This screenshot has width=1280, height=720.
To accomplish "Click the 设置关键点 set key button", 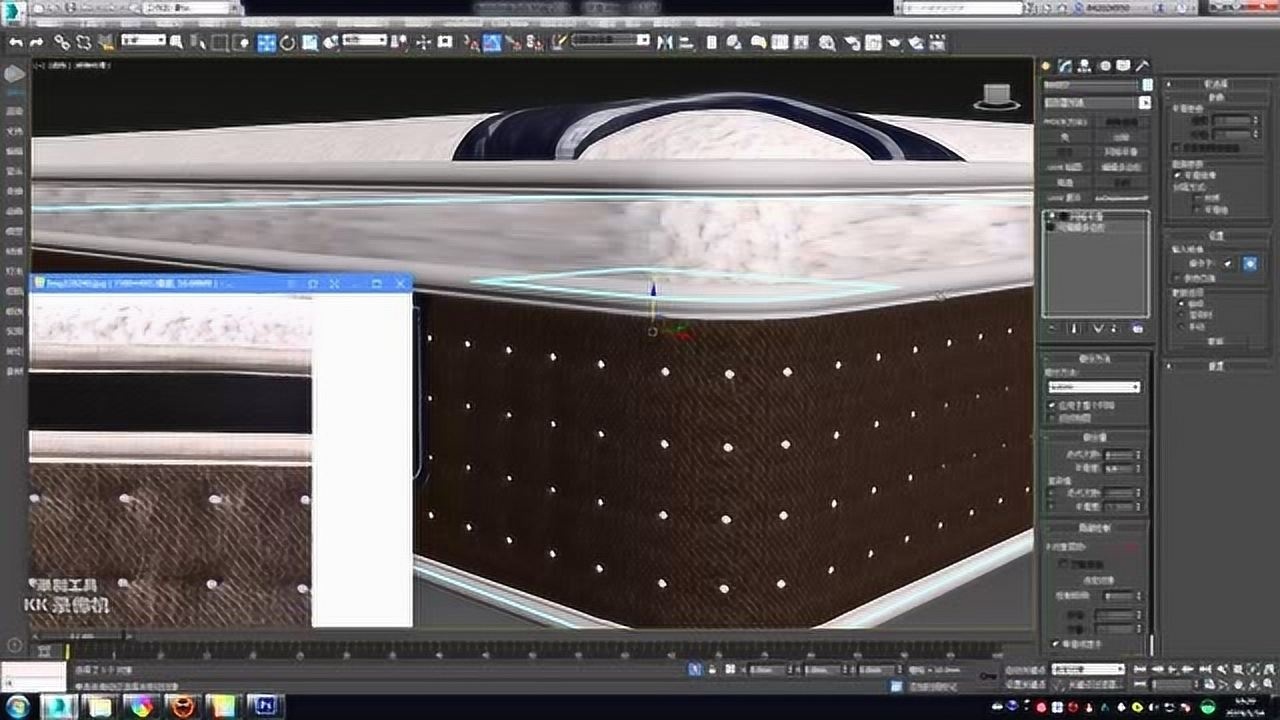I will 1027,684.
